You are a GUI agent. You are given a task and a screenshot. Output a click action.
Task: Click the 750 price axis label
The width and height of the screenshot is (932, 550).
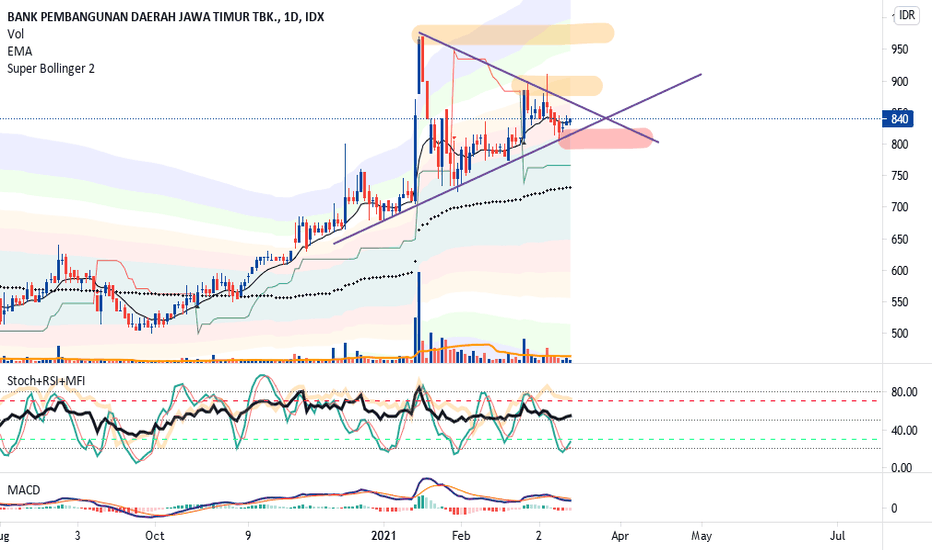click(x=900, y=176)
